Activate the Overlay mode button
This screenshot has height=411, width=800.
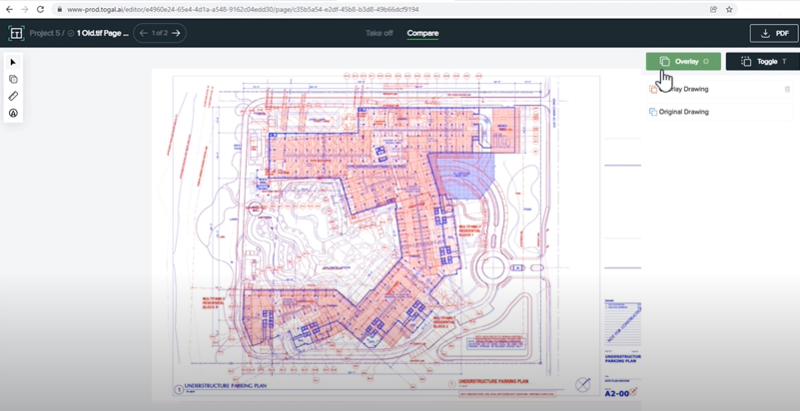click(683, 61)
